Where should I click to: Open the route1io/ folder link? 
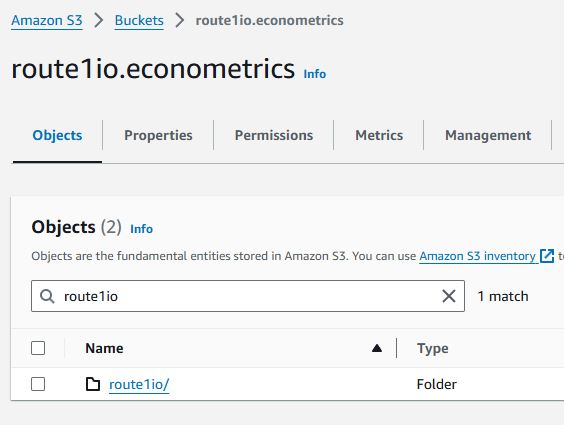click(139, 384)
